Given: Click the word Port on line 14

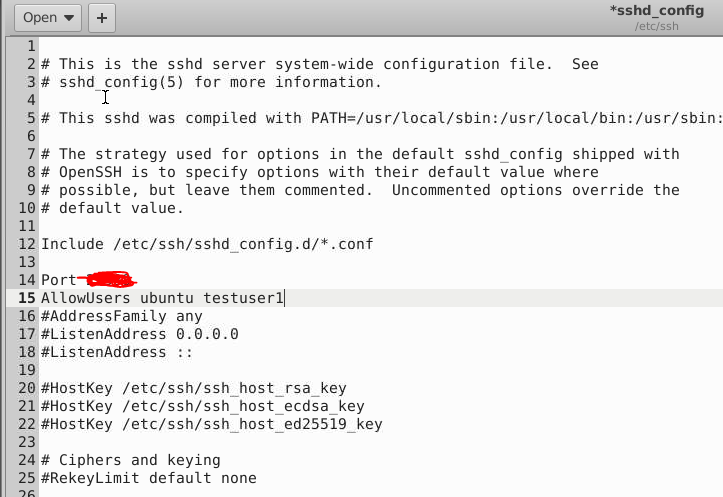Looking at the screenshot, I should 58,280.
